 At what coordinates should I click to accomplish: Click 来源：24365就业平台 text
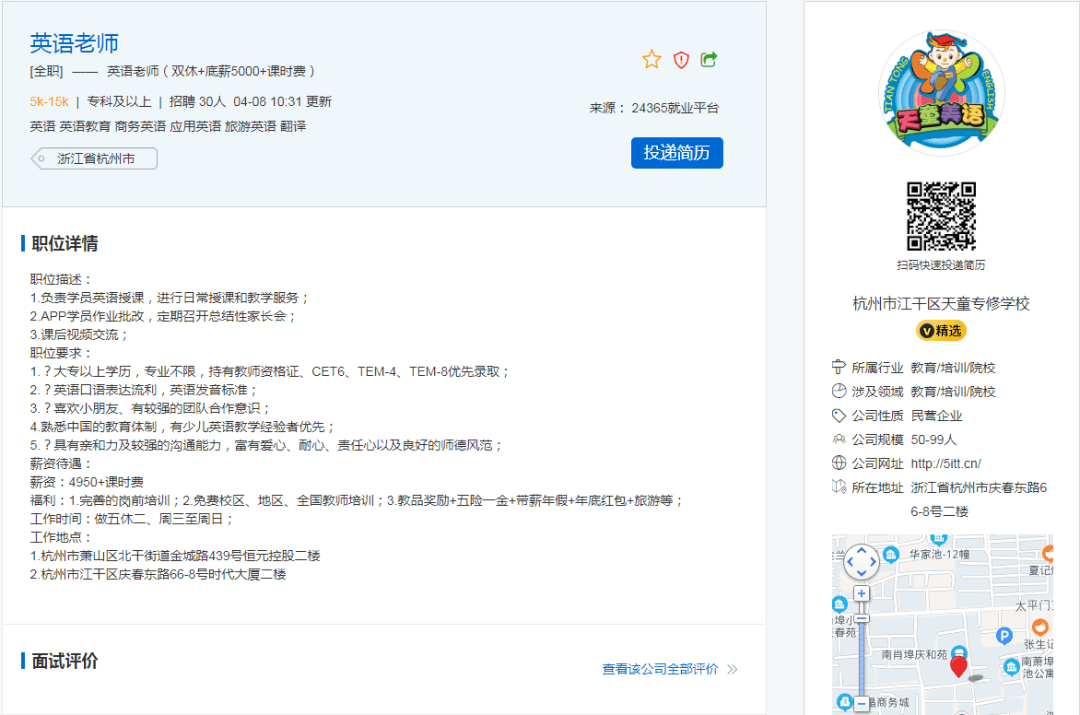pos(654,107)
